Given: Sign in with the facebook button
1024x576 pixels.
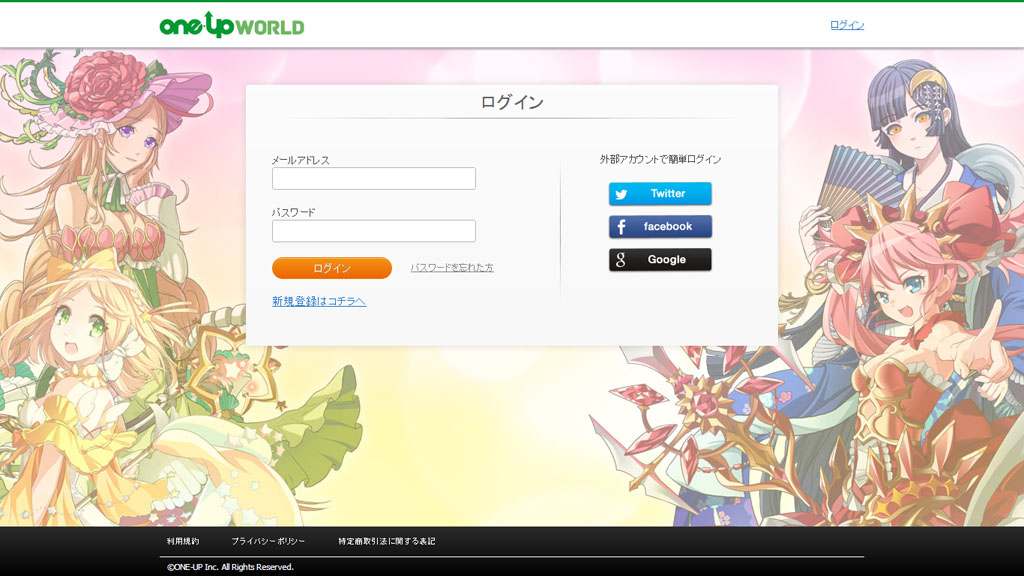Looking at the screenshot, I should pyautogui.click(x=660, y=227).
